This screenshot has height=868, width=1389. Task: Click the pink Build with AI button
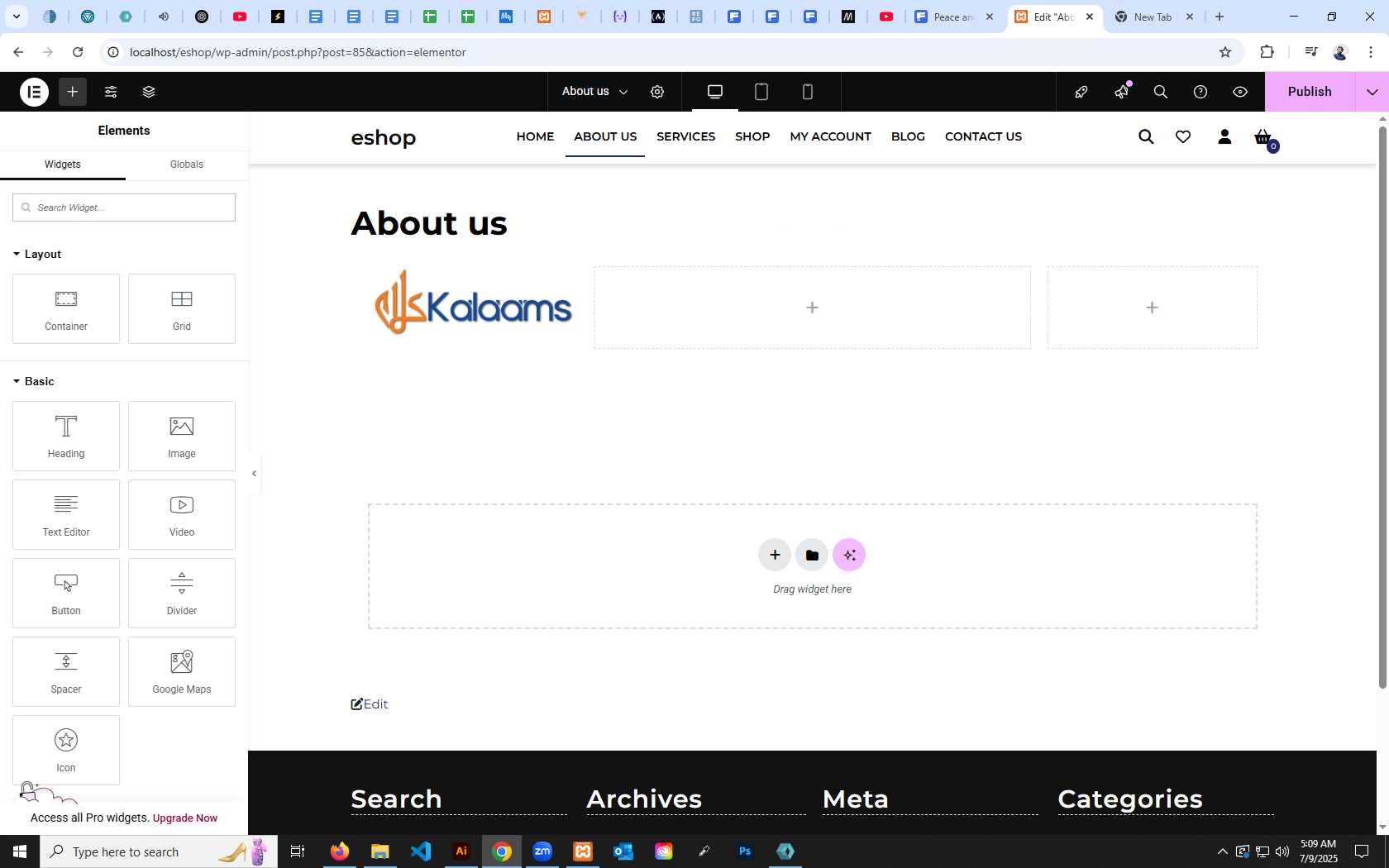coord(849,555)
